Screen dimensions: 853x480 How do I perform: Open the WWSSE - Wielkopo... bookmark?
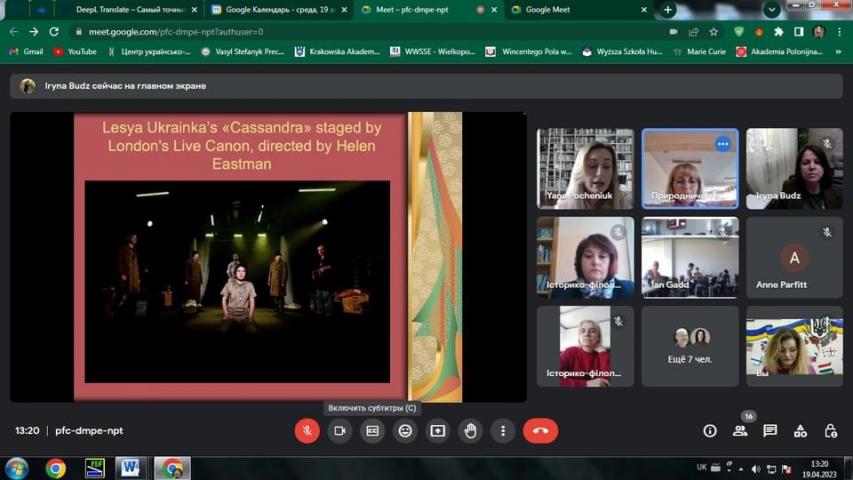click(433, 52)
